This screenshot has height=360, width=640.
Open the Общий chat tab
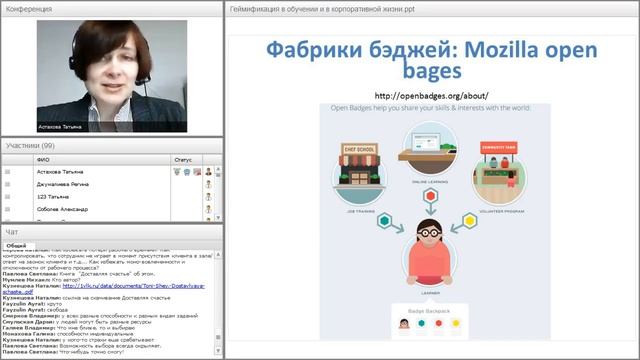coord(16,246)
